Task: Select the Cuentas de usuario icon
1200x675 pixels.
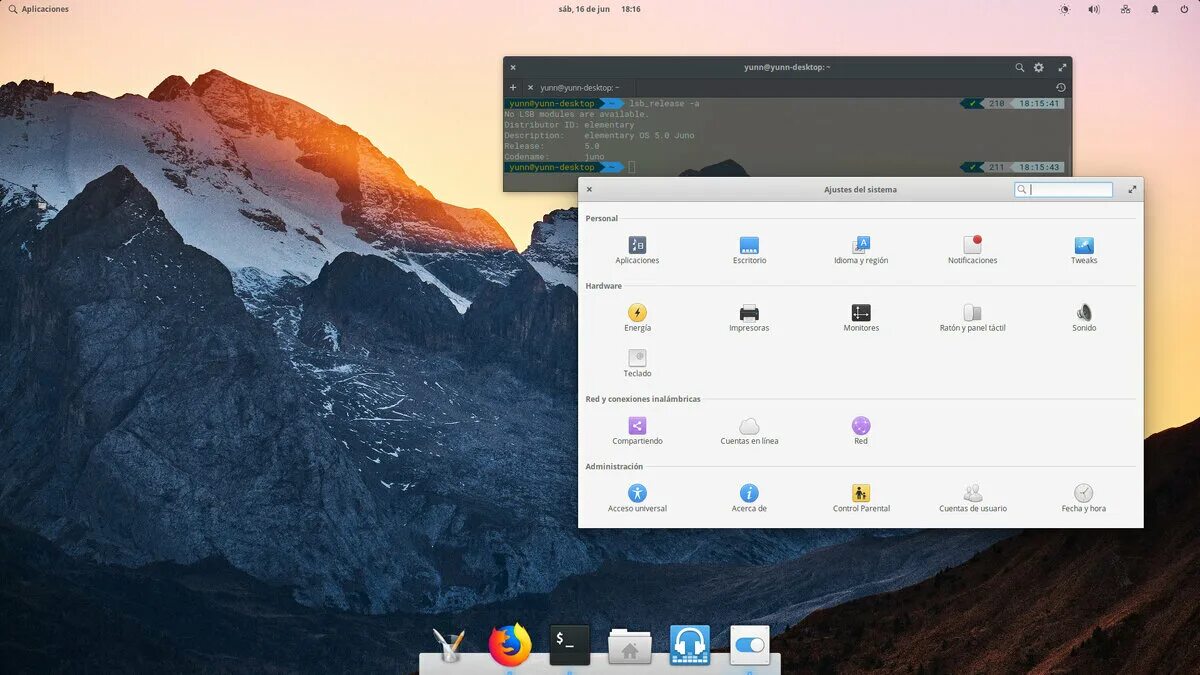Action: coord(971,494)
